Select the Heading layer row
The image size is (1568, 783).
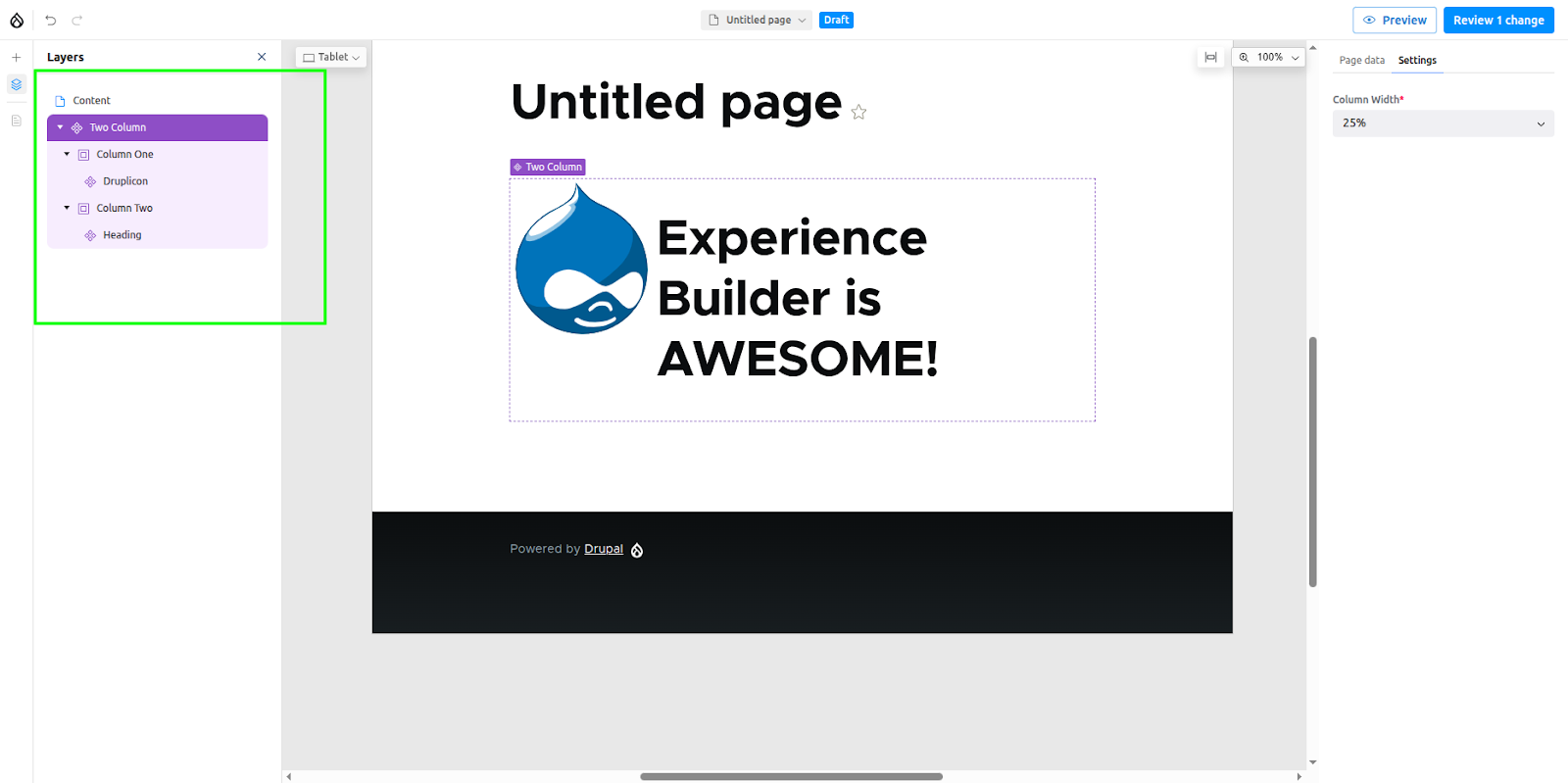point(158,235)
